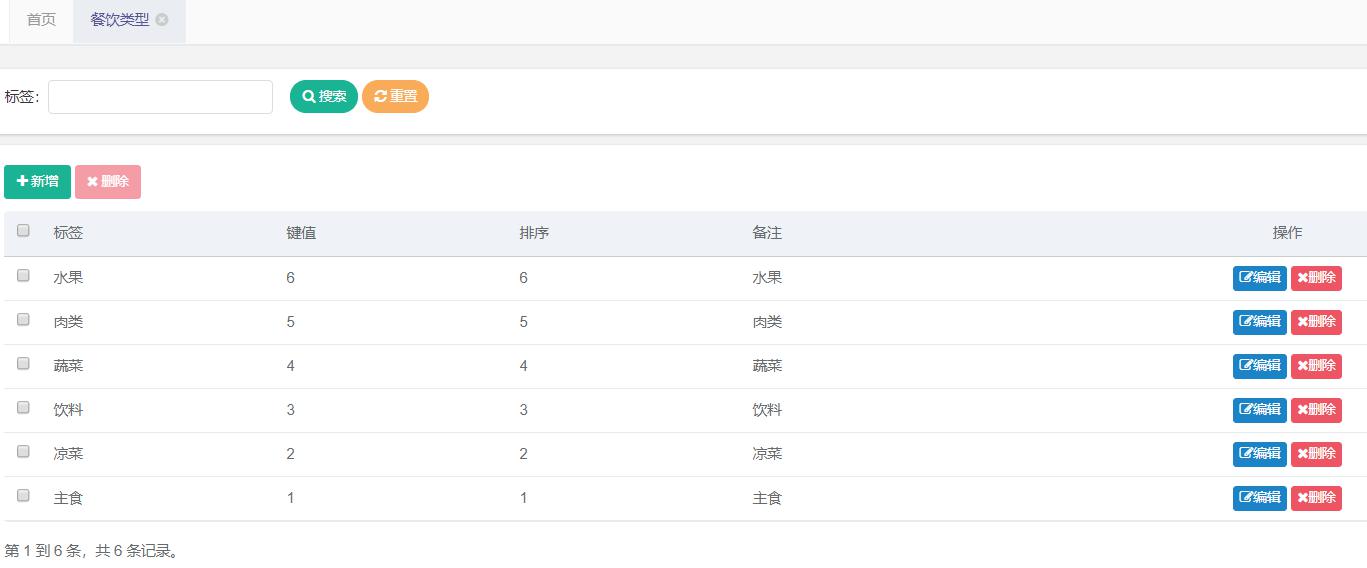Toggle the select-all checkbox in table header

tap(23, 231)
